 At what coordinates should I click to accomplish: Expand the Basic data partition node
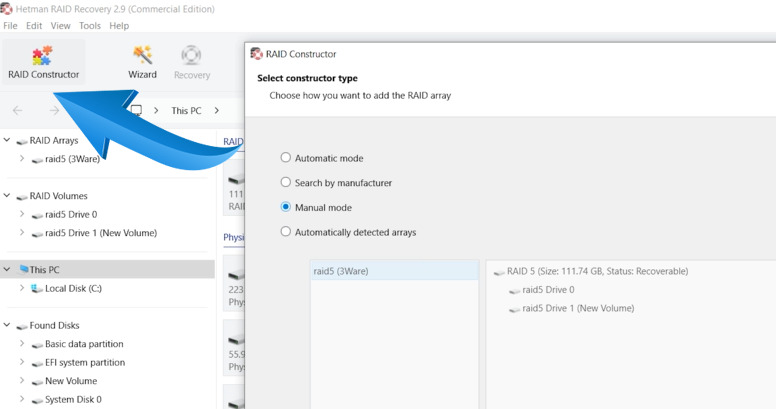[22, 343]
